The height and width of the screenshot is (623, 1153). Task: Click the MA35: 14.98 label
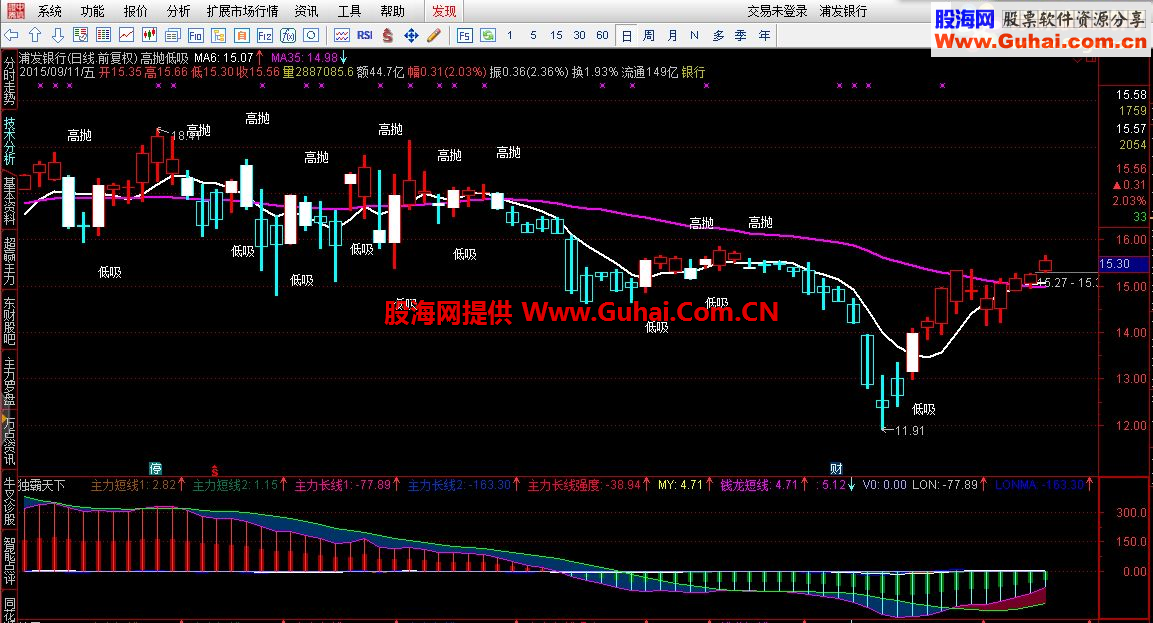coord(304,57)
